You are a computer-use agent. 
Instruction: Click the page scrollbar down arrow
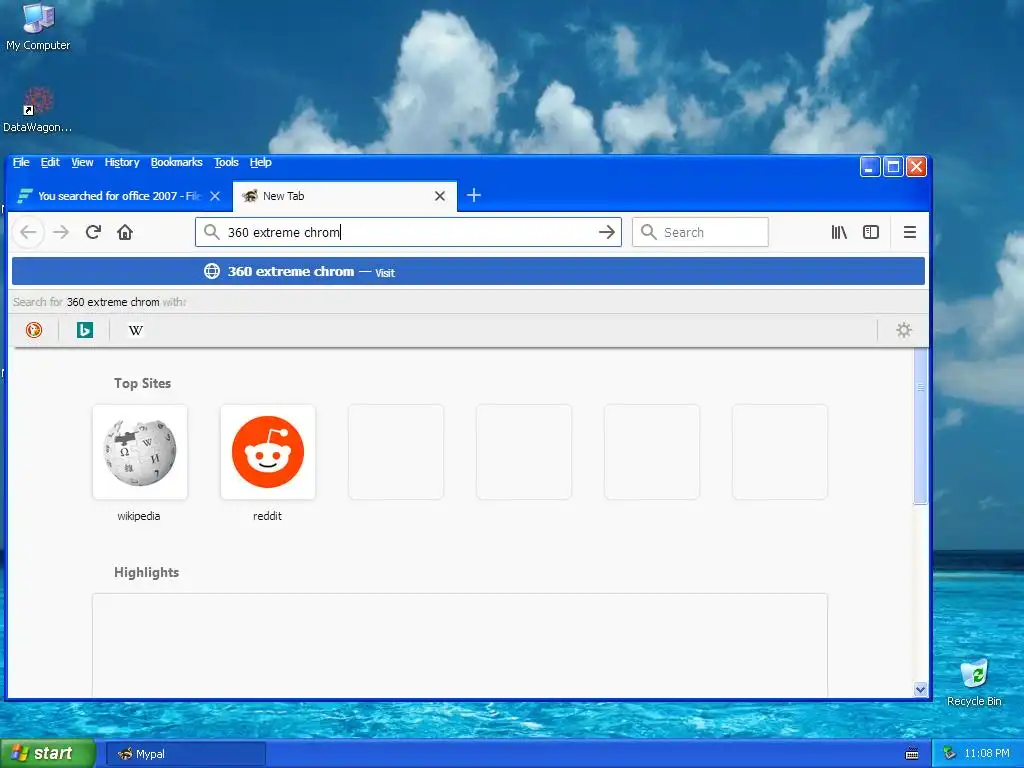pos(920,689)
